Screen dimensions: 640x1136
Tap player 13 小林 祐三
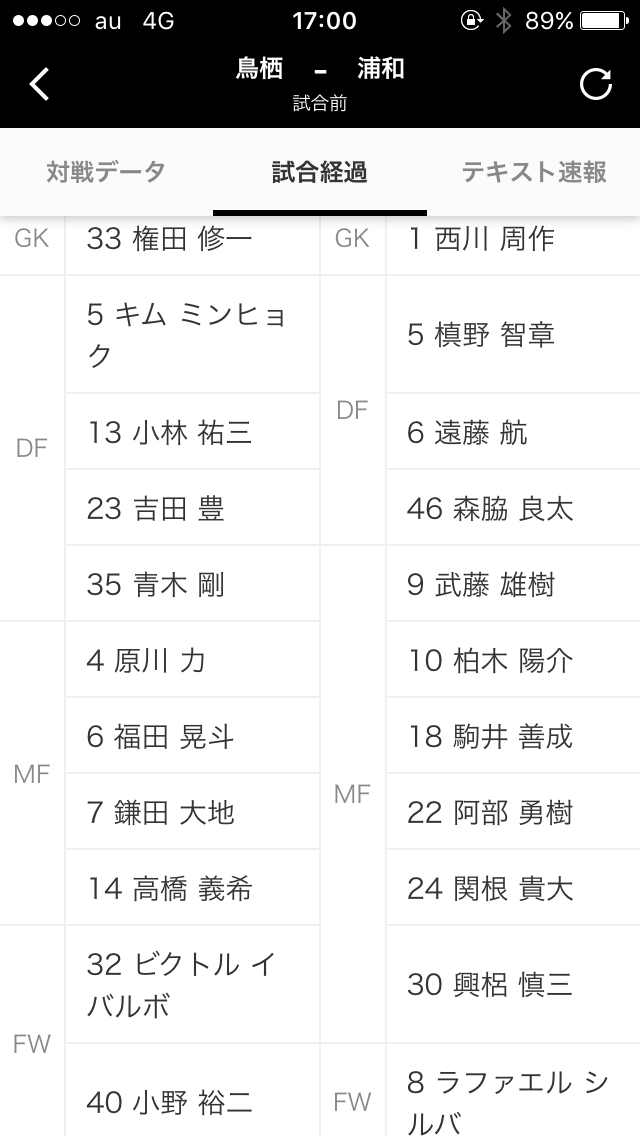pyautogui.click(x=170, y=432)
